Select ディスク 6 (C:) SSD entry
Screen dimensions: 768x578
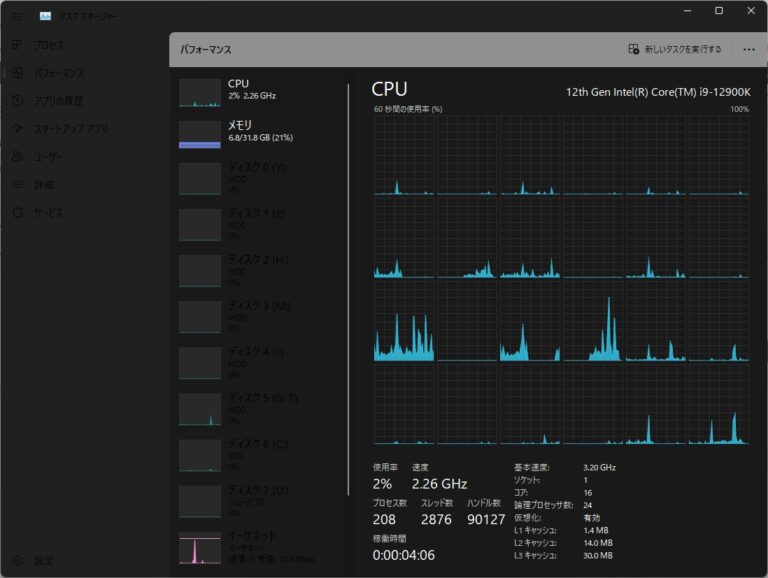pos(255,454)
